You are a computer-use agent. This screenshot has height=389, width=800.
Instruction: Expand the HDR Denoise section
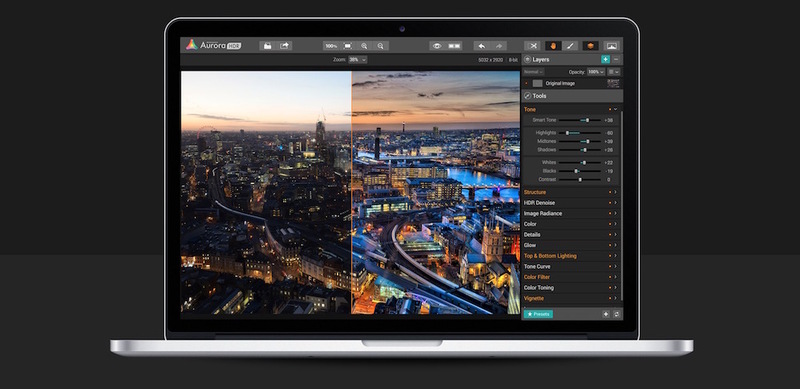(x=615, y=203)
